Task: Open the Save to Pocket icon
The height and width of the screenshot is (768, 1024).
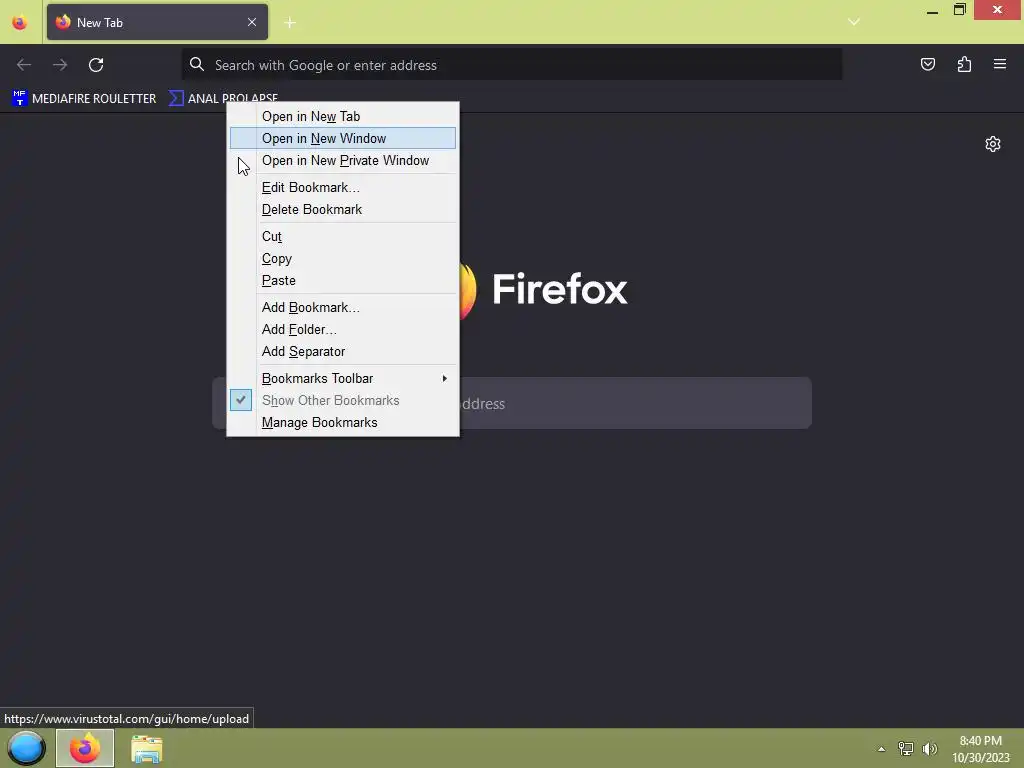Action: click(928, 64)
